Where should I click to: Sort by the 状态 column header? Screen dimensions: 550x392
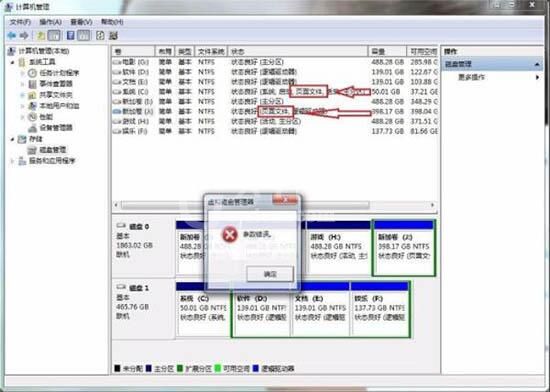tap(298, 52)
